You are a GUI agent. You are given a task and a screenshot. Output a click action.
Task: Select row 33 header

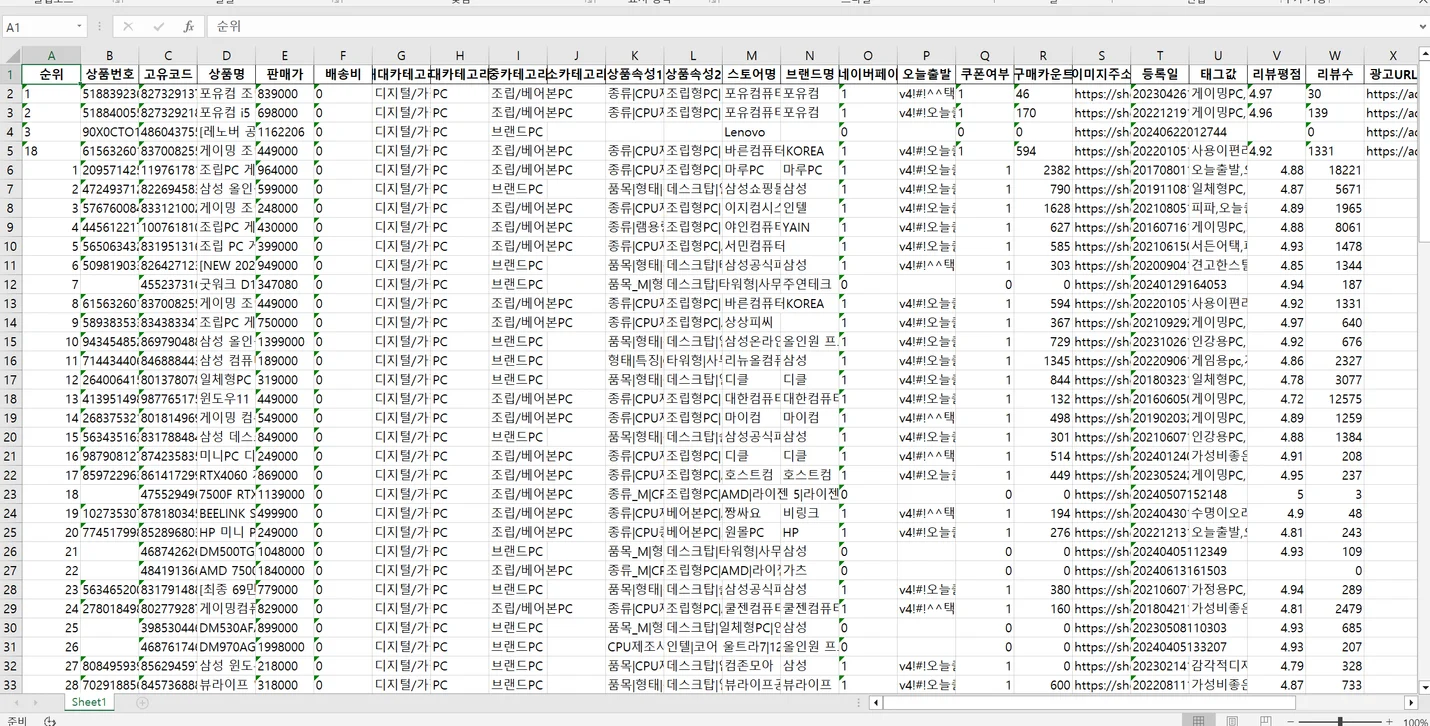(x=10, y=685)
